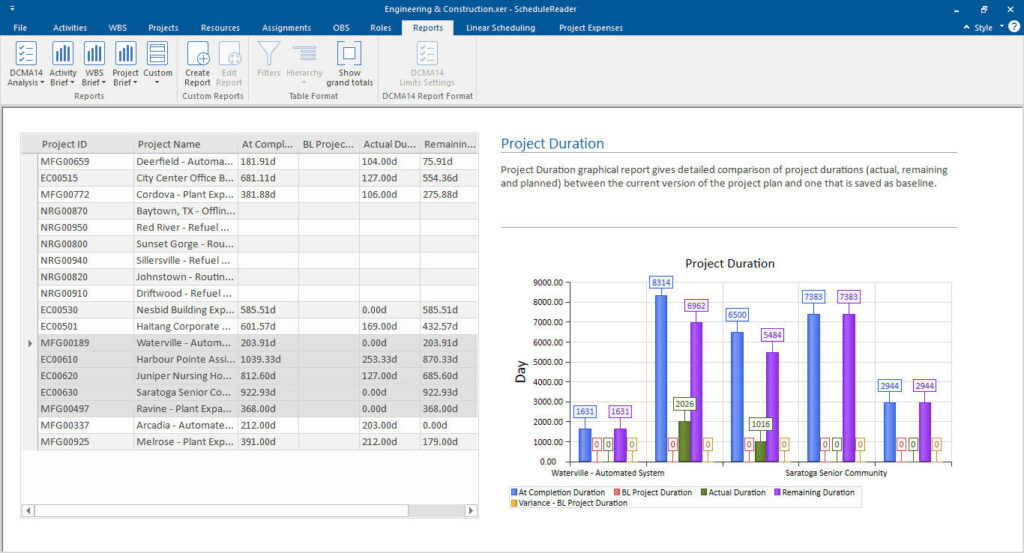
Task: Select row EC00630
Action: point(249,392)
